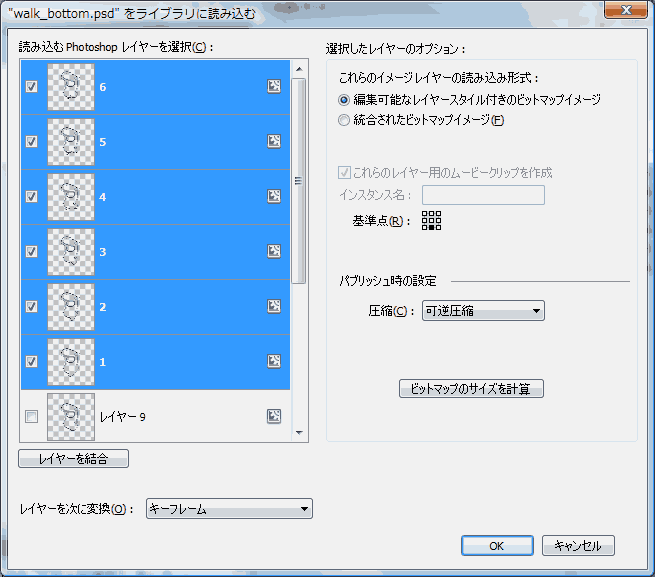
Task: Select the layer 3 thumbnail
Action: click(x=71, y=252)
